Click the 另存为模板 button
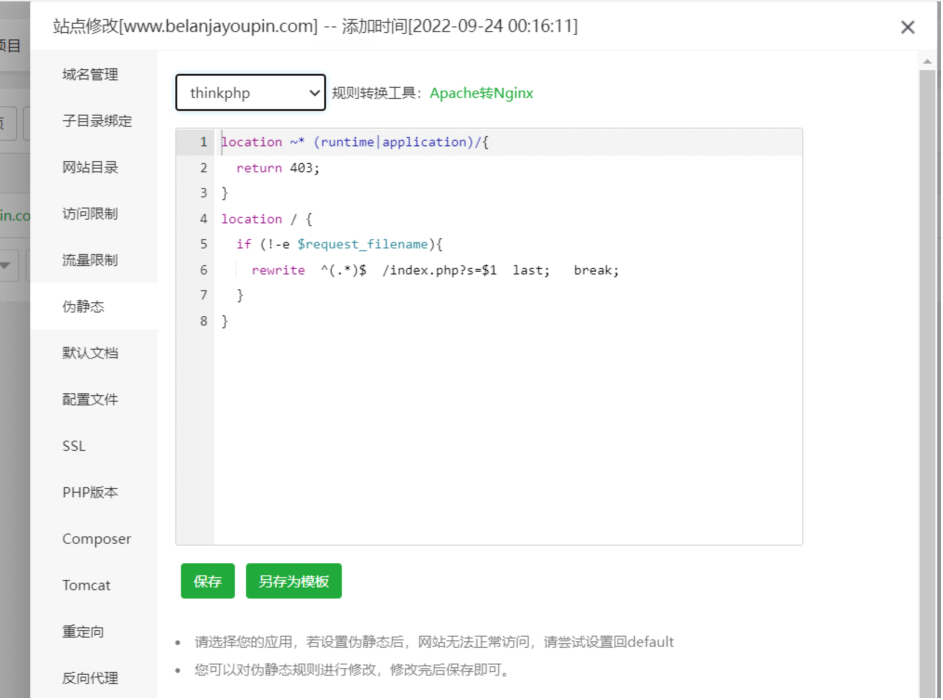This screenshot has height=700, width=943. (293, 581)
